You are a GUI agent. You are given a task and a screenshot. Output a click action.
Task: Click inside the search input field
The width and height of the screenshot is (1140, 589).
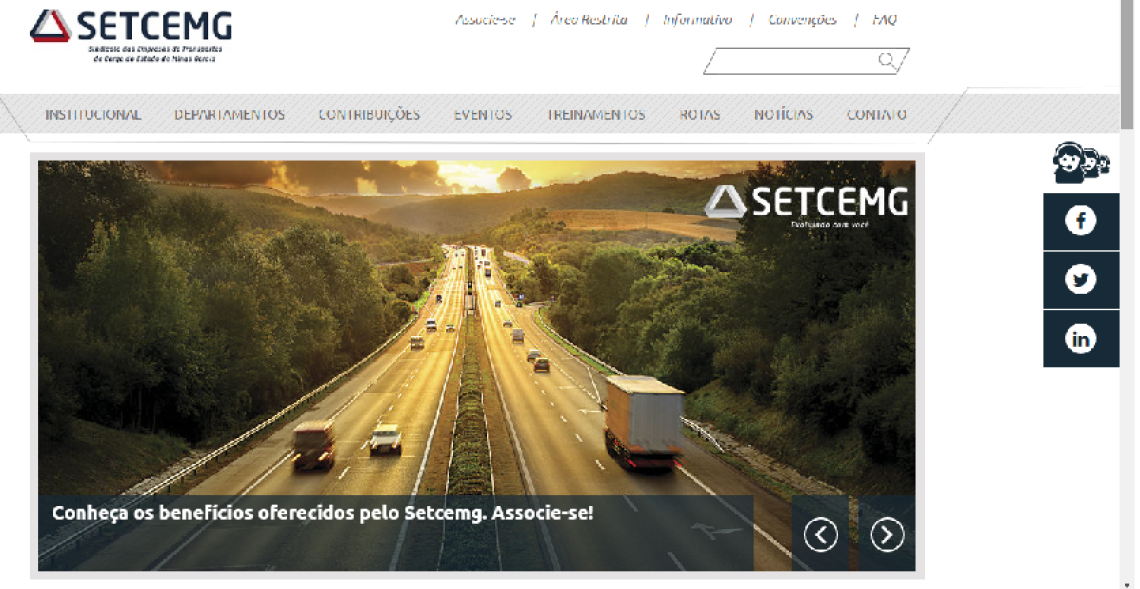click(792, 61)
